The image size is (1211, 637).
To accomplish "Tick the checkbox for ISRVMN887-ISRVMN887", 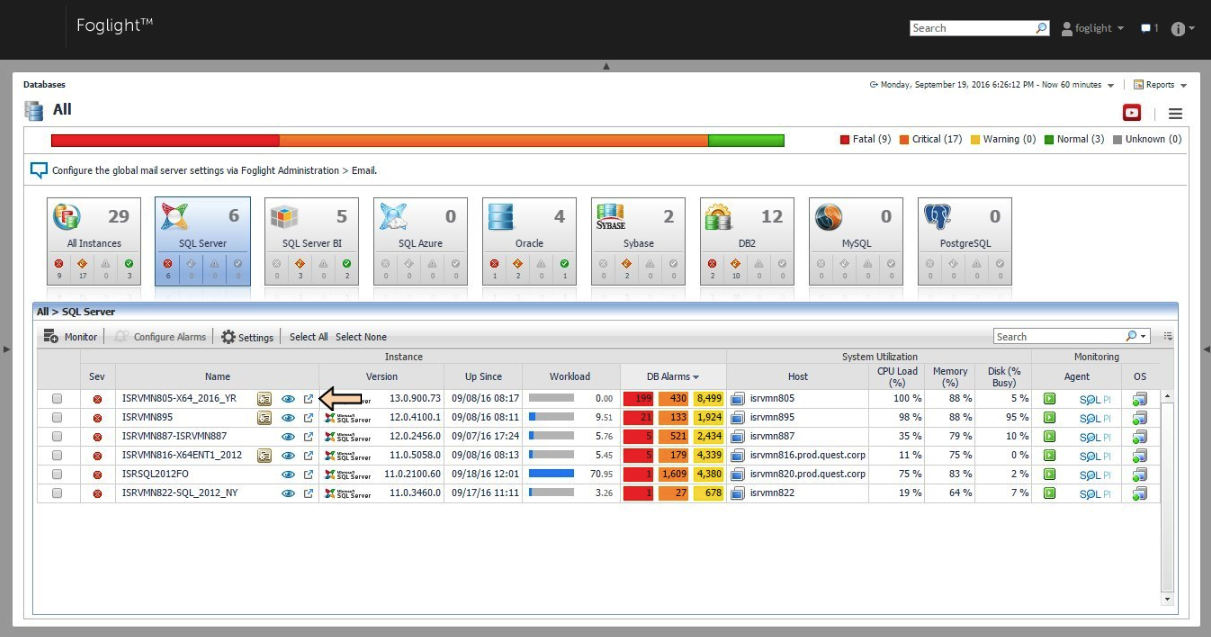I will [57, 436].
